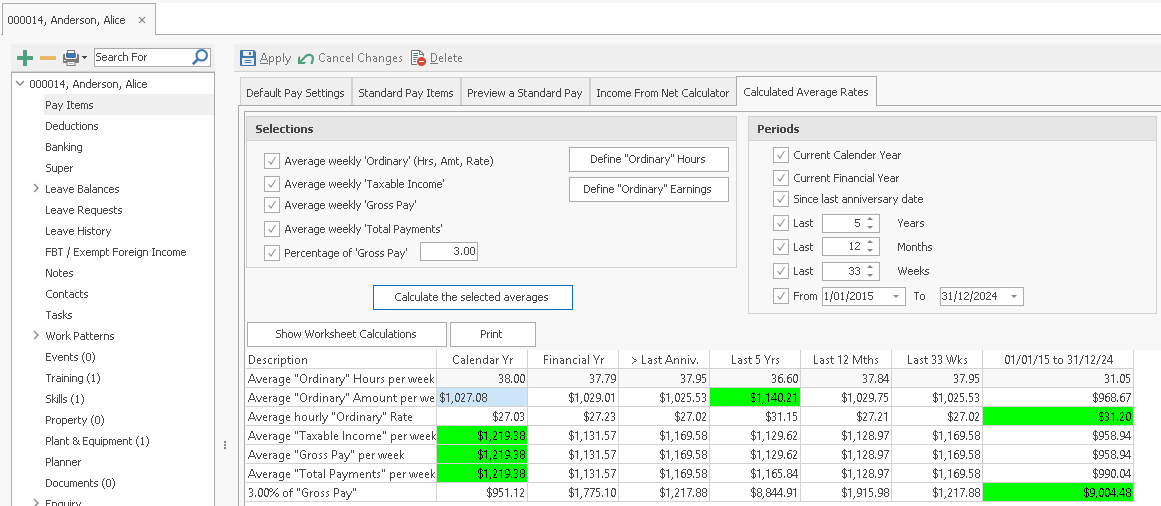Viewport: 1161px width, 506px height.
Task: Open the Income From Net Calculator tab
Action: (662, 93)
